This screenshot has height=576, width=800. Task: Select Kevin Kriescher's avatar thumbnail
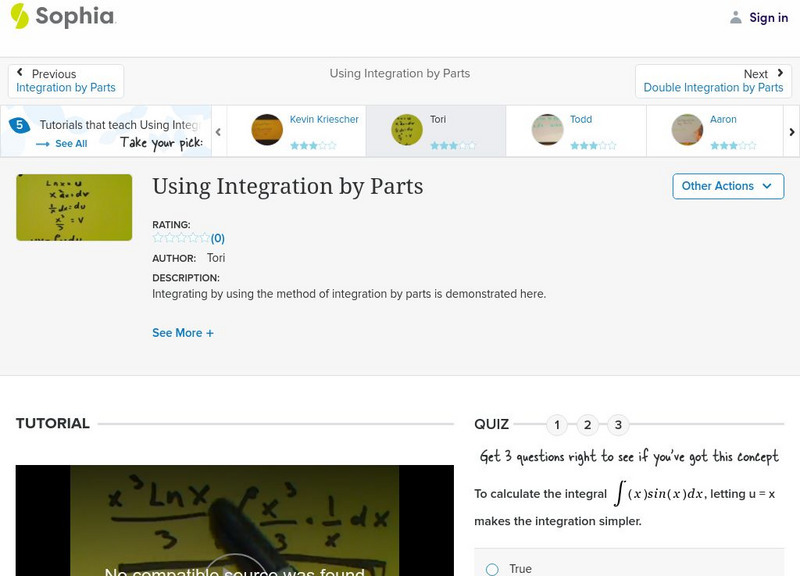pos(266,130)
